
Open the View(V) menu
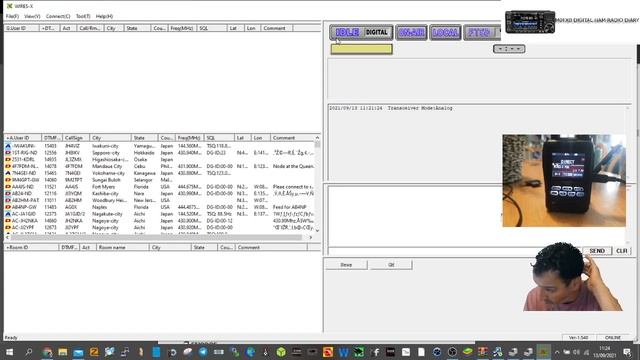(32, 16)
